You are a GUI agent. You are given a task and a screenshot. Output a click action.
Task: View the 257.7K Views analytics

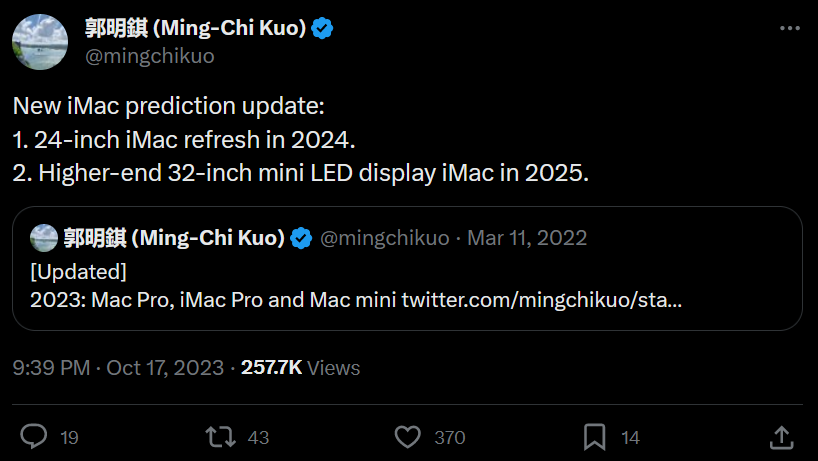[300, 367]
